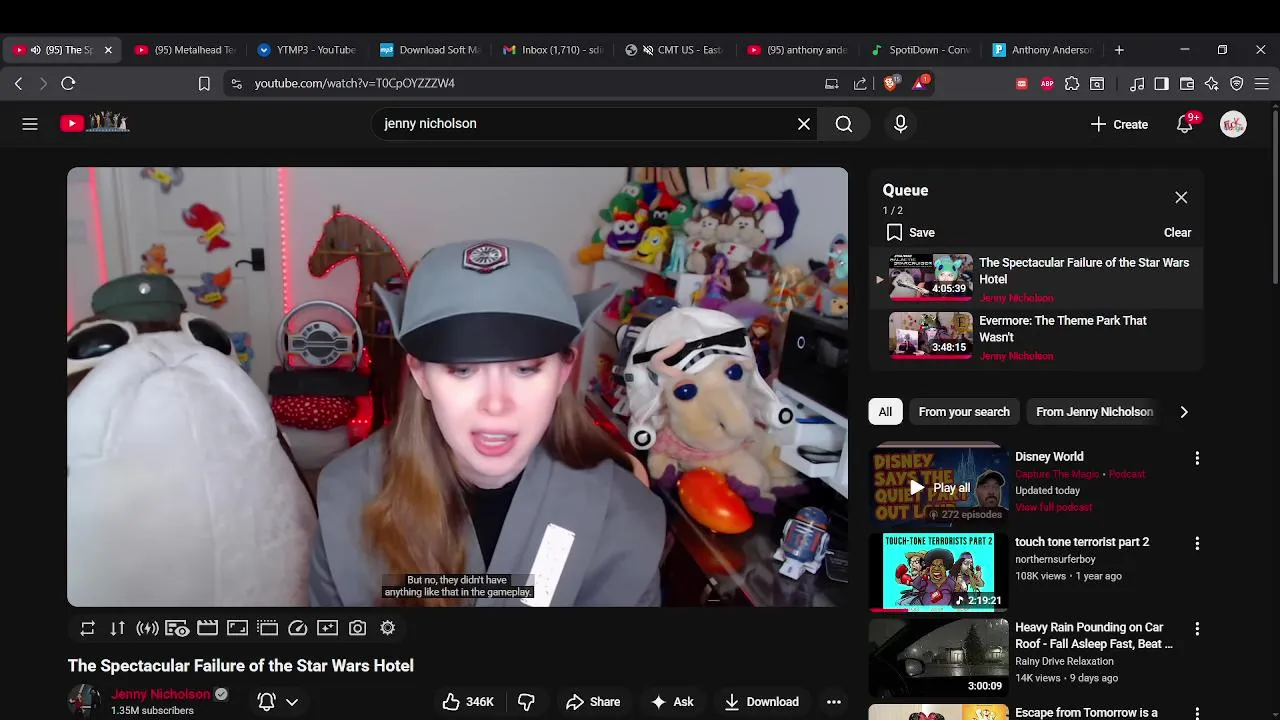Open the enhancer settings gear icon
Screen dimensions: 1280x720
click(387, 628)
